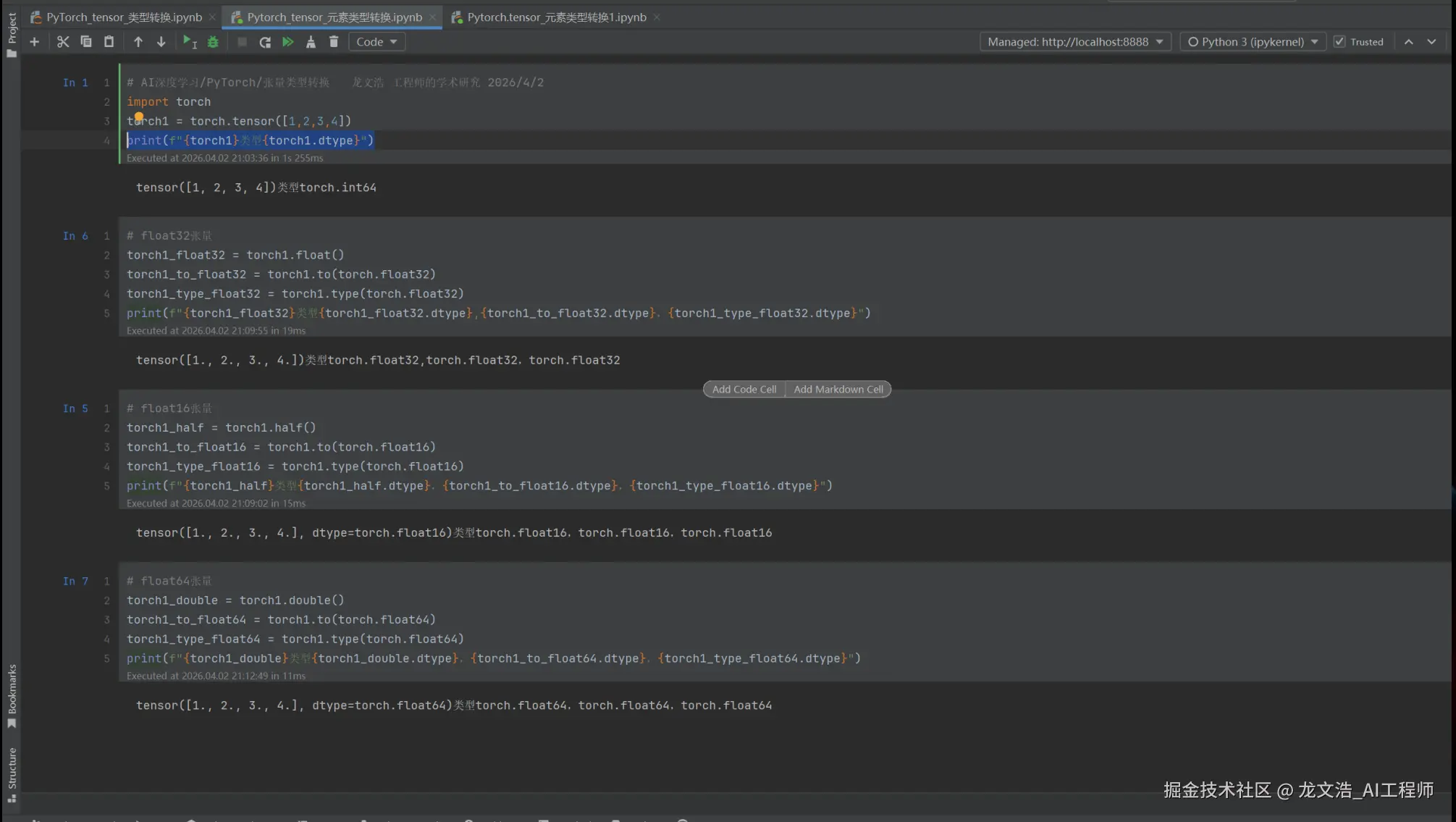Delete cell with trash icon
The width and height of the screenshot is (1456, 822).
(334, 42)
